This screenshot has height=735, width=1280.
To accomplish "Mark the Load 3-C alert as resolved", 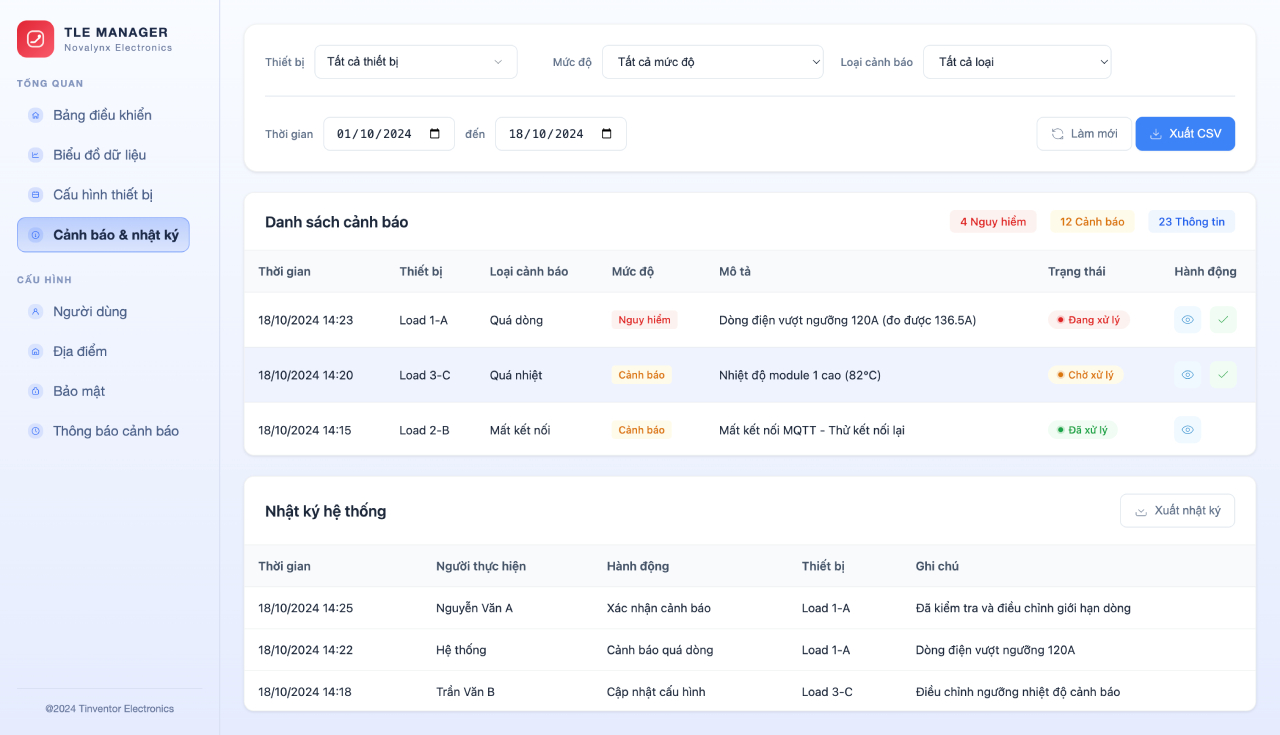I will [x=1223, y=375].
